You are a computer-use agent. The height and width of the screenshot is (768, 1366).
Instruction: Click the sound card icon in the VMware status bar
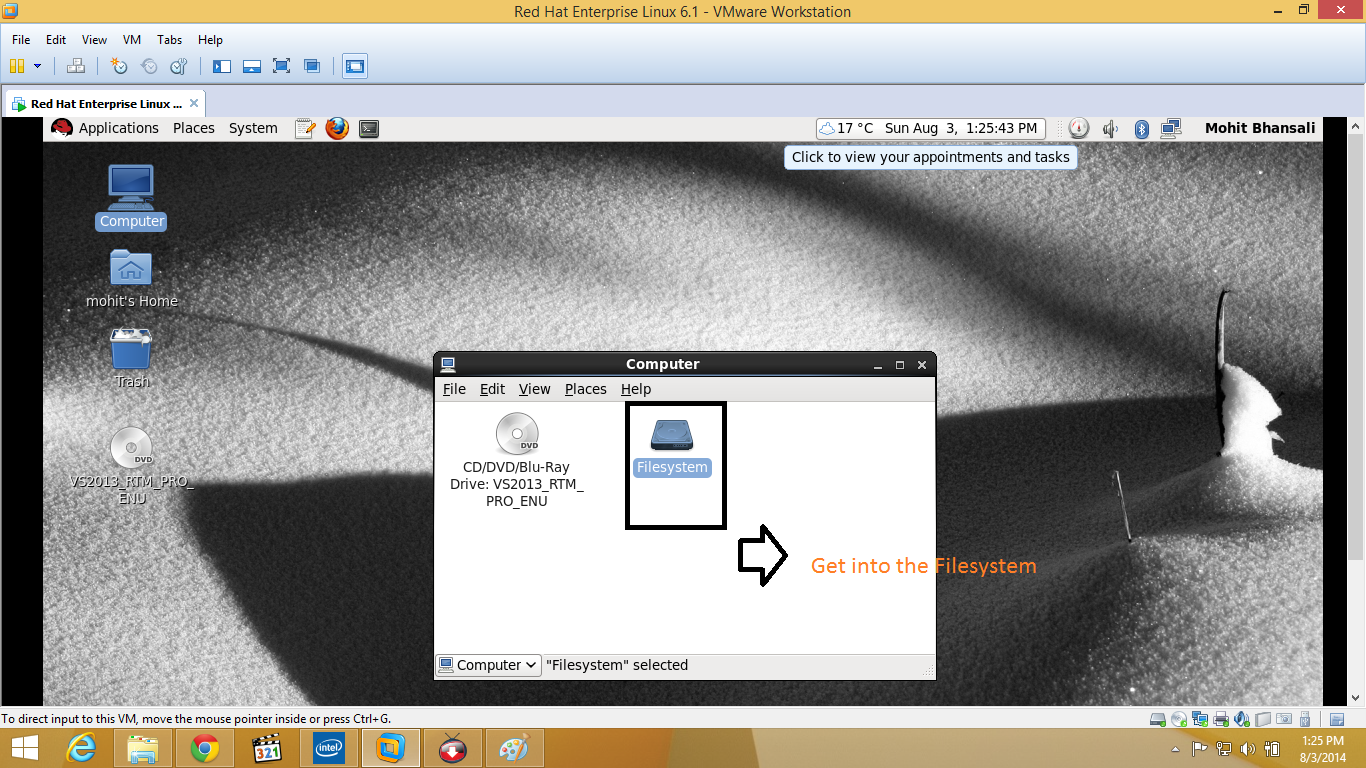[x=1242, y=719]
